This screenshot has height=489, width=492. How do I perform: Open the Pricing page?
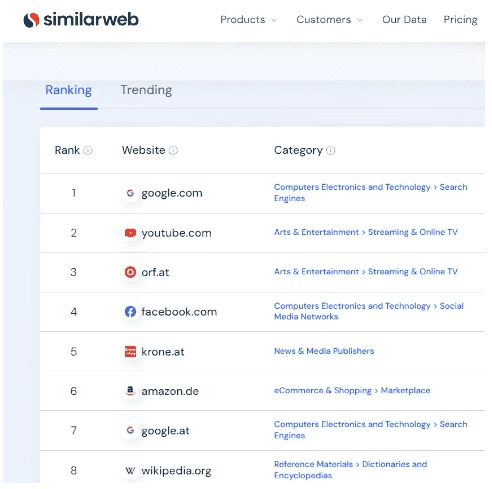coord(460,20)
